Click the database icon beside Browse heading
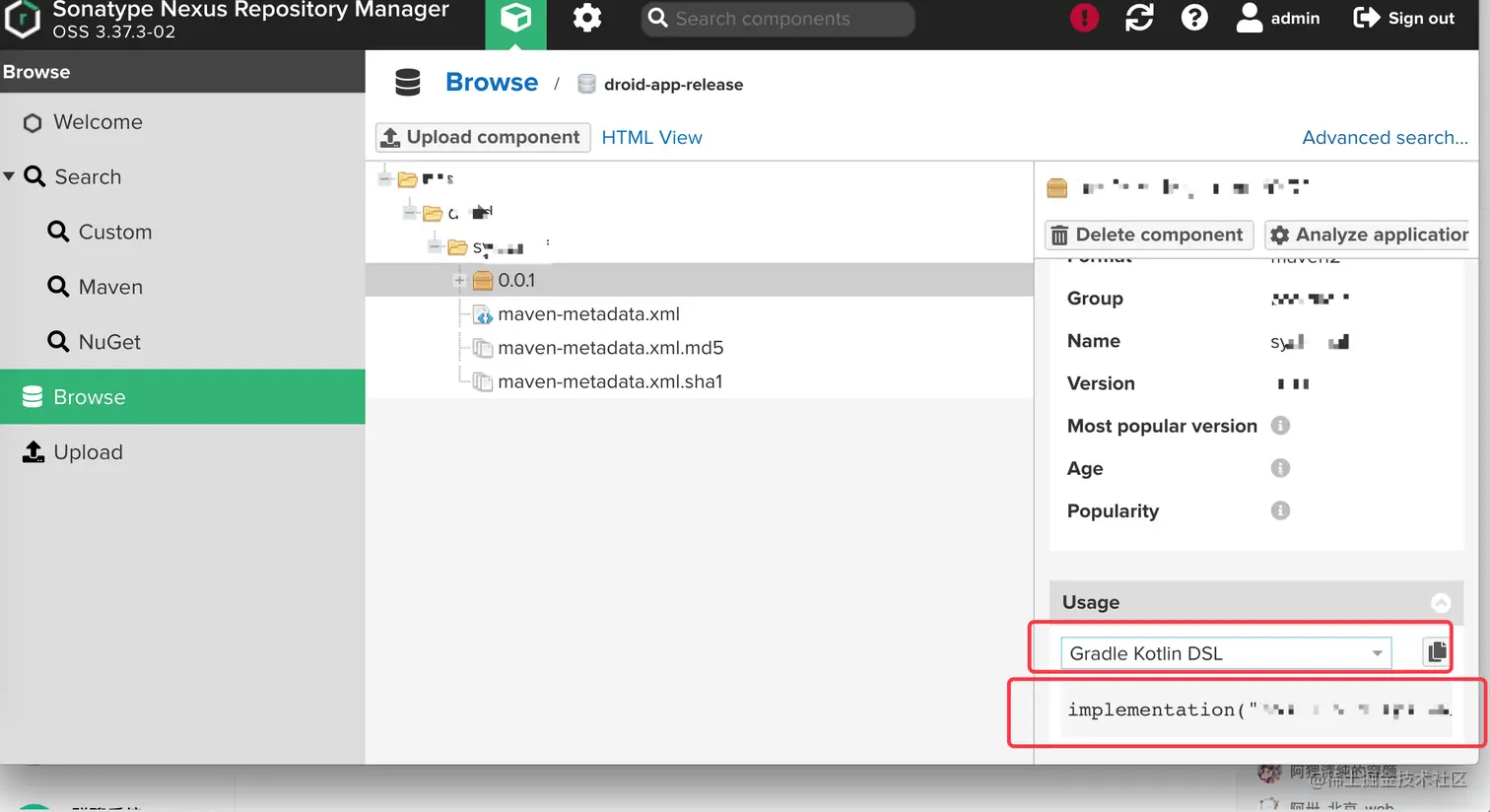 pyautogui.click(x=408, y=82)
